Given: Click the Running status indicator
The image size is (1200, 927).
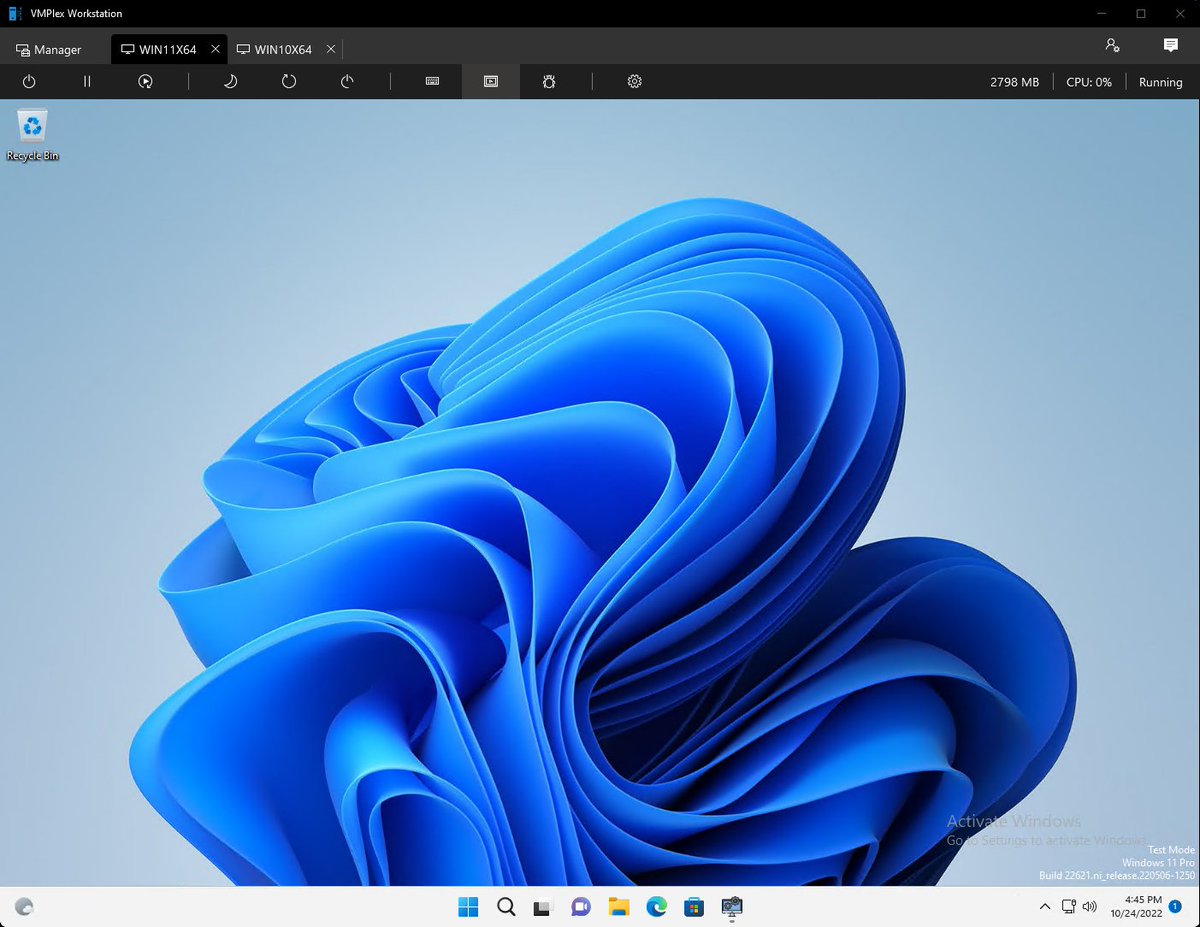Looking at the screenshot, I should (x=1160, y=81).
